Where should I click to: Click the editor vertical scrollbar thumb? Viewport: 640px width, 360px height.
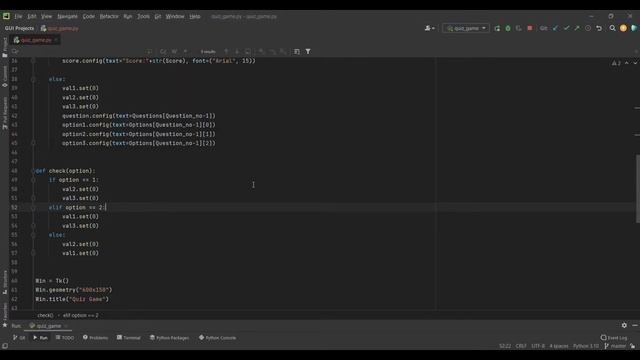tap(638, 189)
